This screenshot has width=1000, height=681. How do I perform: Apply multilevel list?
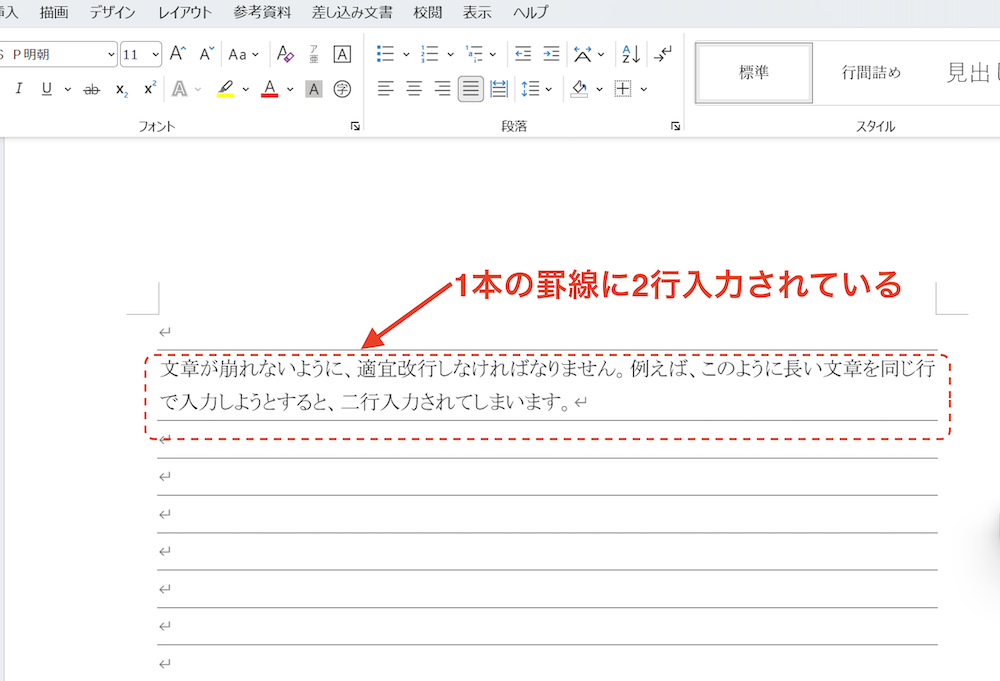tap(474, 54)
